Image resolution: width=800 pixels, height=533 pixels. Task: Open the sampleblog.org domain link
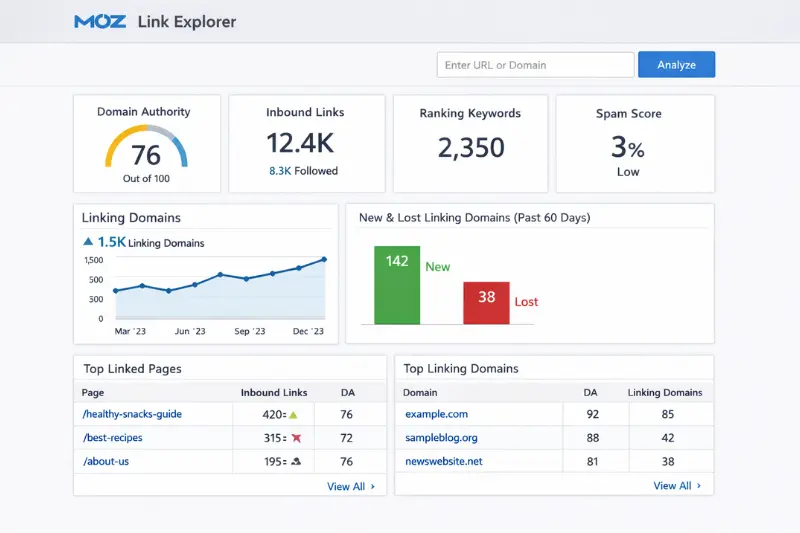pyautogui.click(x=441, y=438)
